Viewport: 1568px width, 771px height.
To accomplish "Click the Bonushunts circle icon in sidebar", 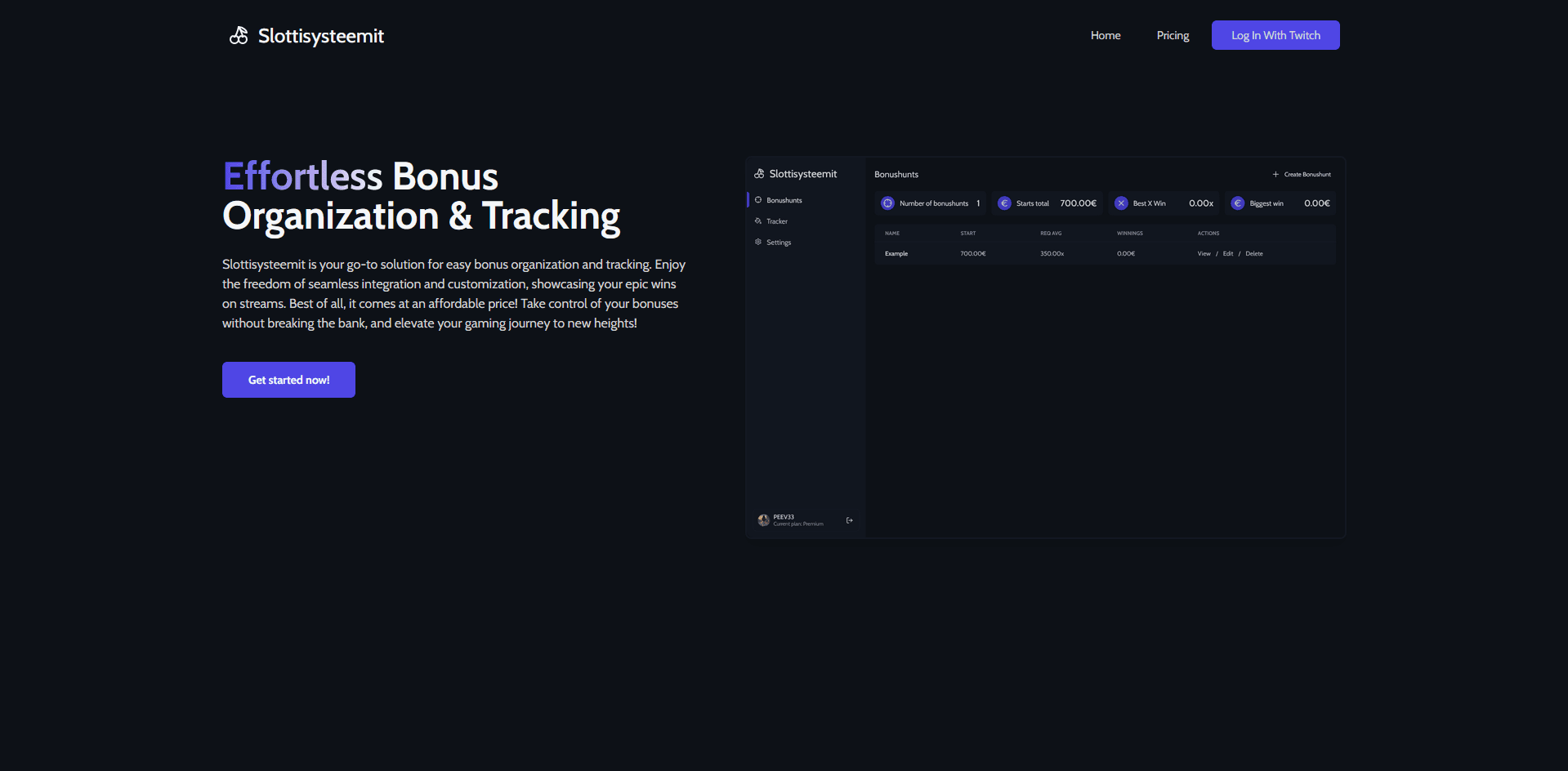I will tap(758, 200).
